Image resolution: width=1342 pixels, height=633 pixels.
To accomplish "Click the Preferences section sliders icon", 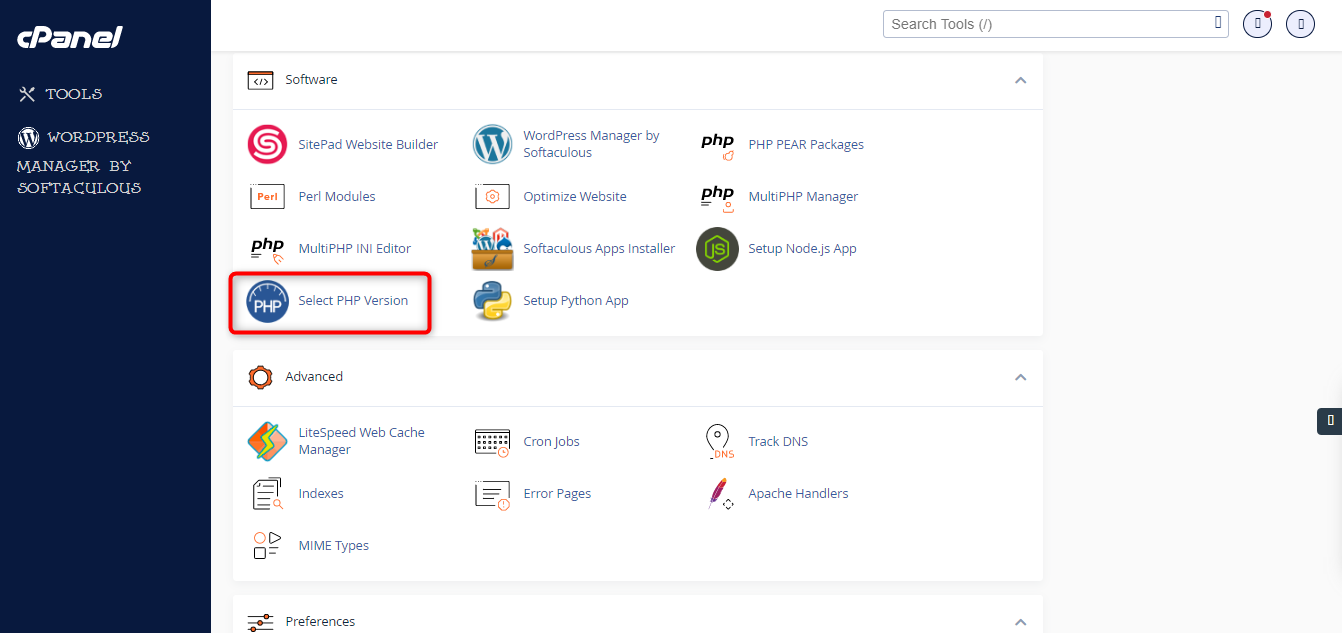I will (x=260, y=622).
